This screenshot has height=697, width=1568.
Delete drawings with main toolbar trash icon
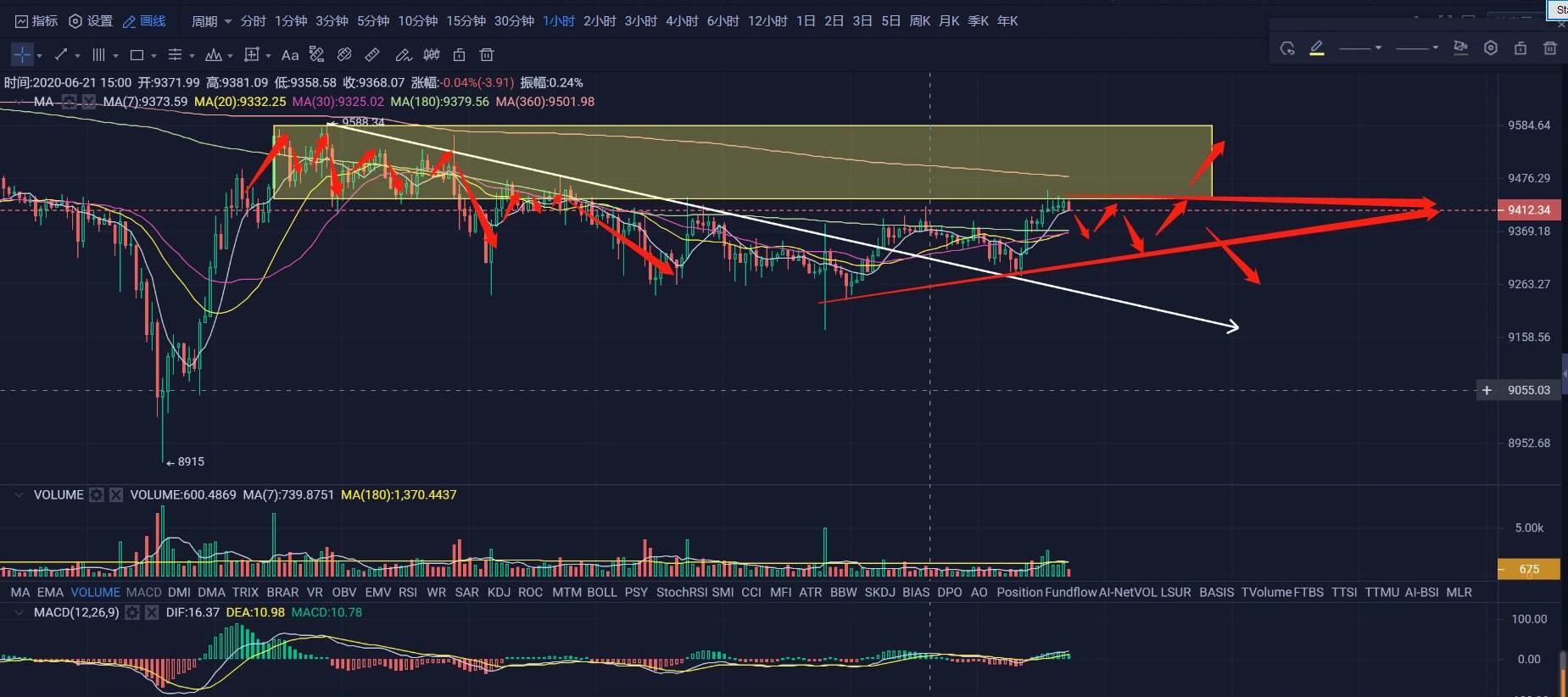[x=487, y=55]
